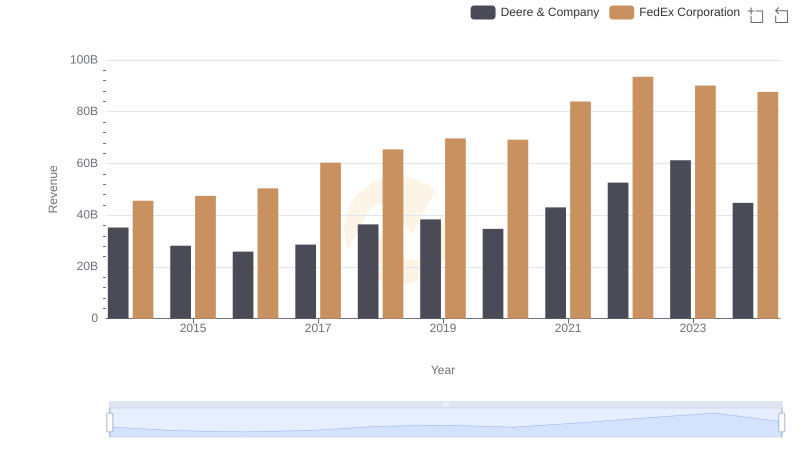Screen dimensions: 800x461
Task: Click the 2014 Deere & Company bar
Action: (118, 273)
